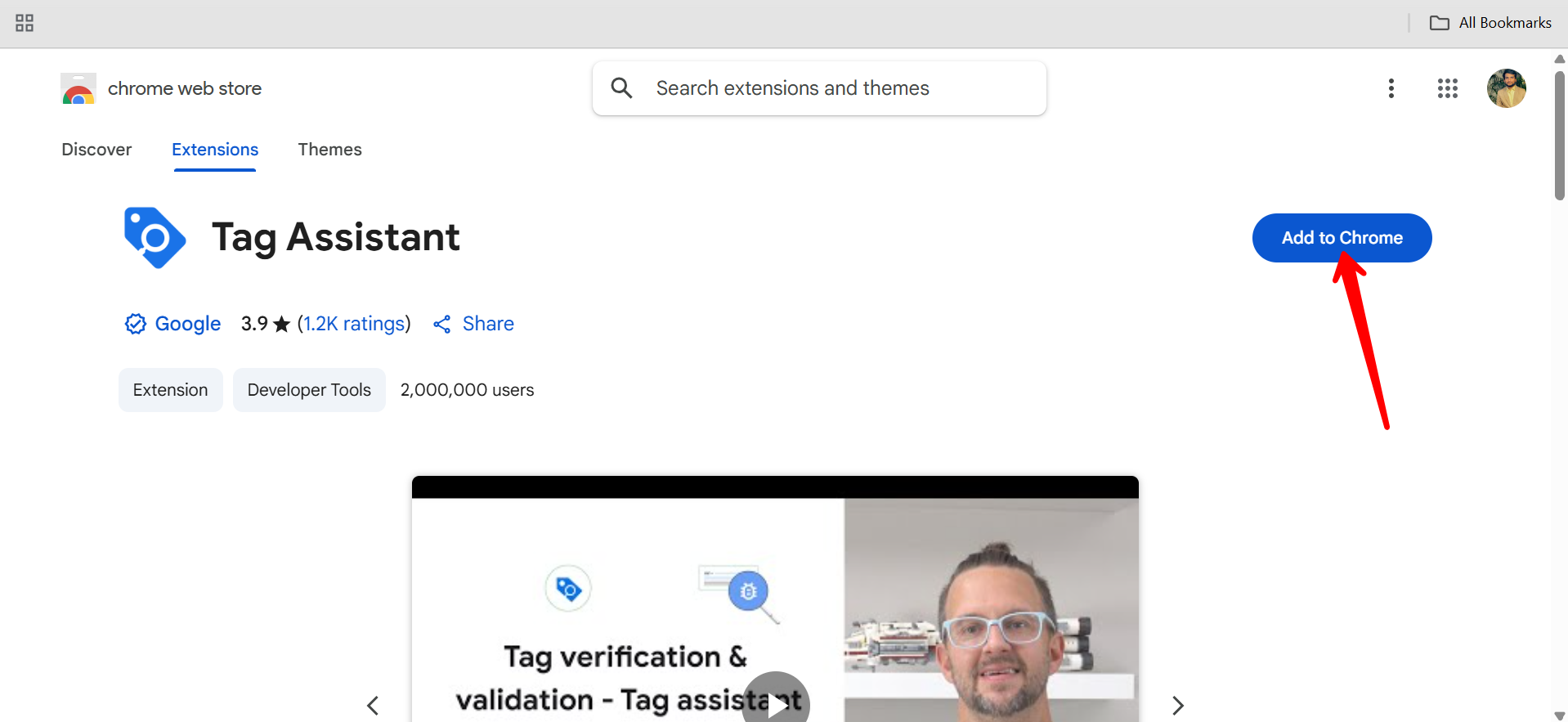The image size is (1568, 722).
Task: Open the account profile avatar
Action: click(1506, 88)
